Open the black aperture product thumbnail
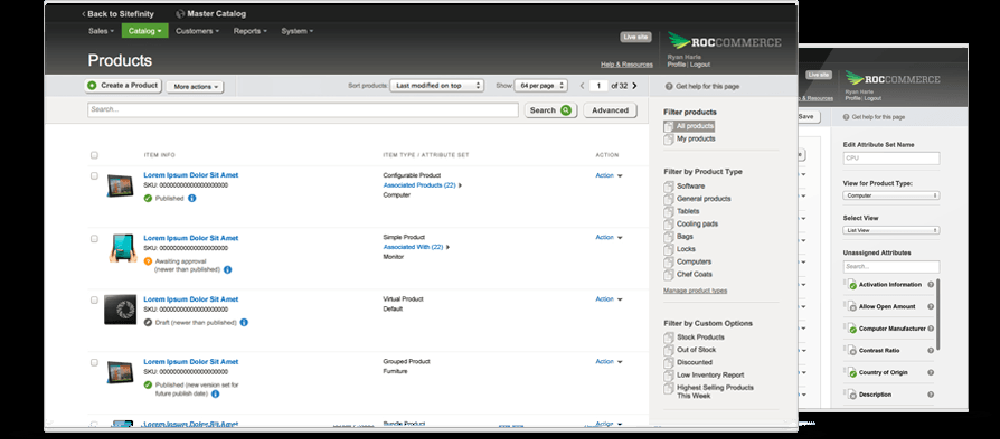This screenshot has height=439, width=1000. pos(120,309)
